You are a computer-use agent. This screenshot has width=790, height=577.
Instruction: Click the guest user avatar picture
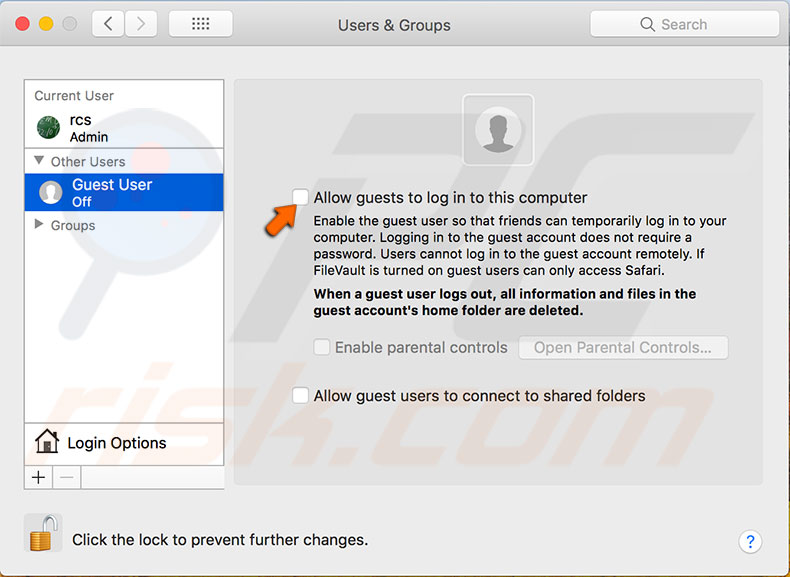(497, 130)
